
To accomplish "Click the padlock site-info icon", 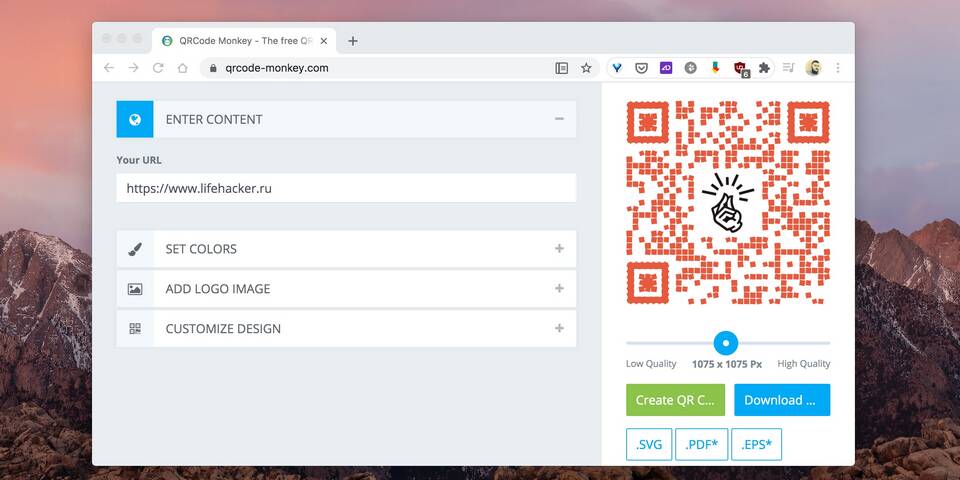I will click(x=213, y=68).
